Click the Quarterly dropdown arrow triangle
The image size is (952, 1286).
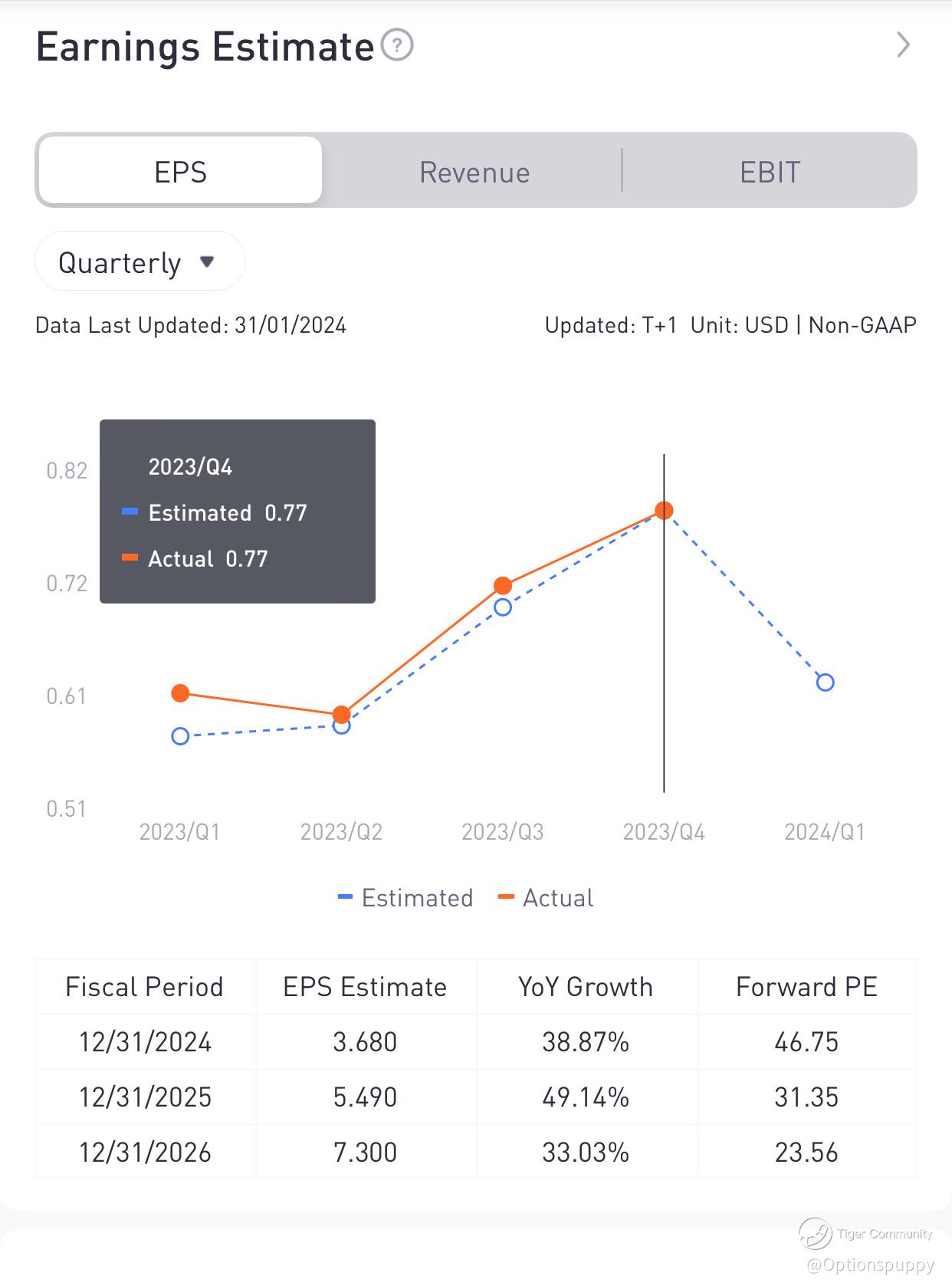[x=206, y=262]
